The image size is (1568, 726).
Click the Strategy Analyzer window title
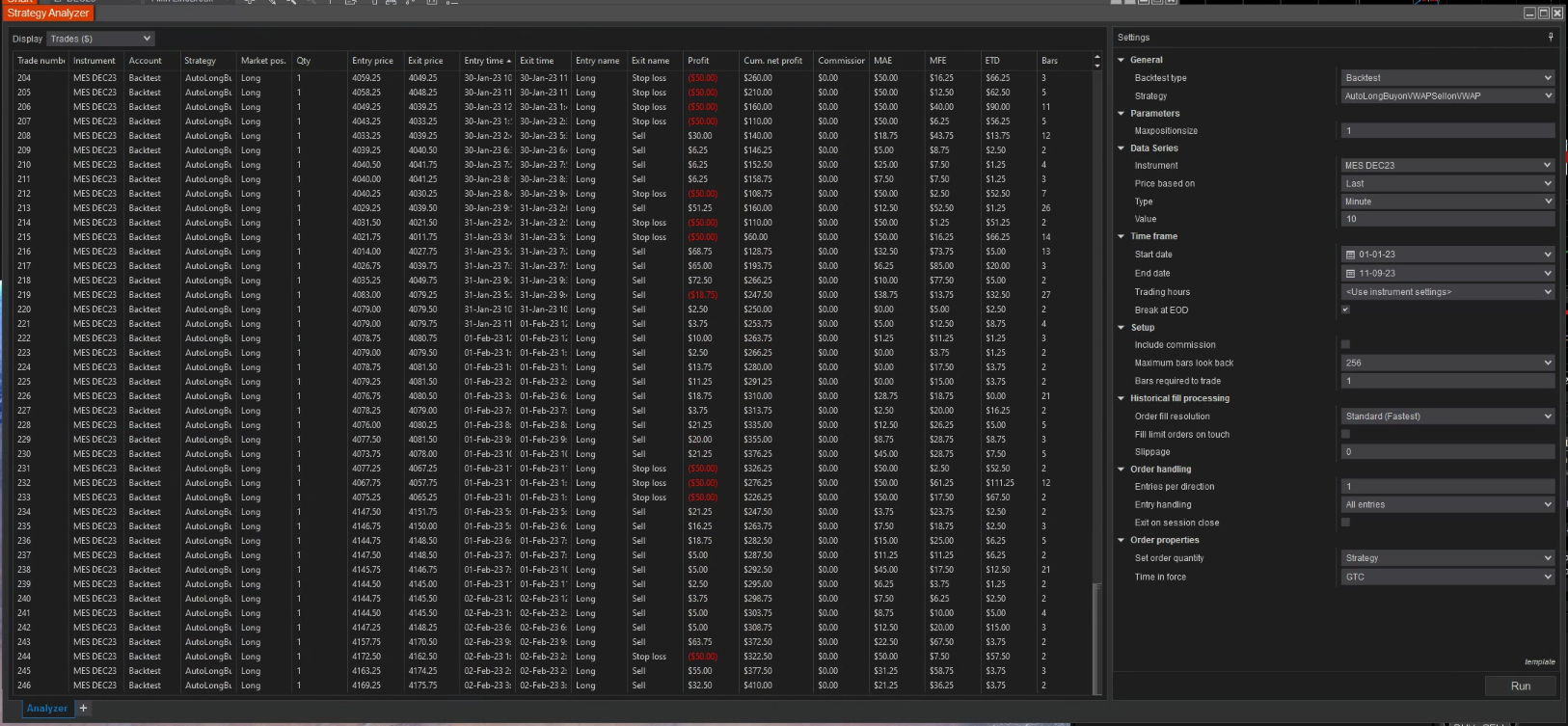pyautogui.click(x=48, y=13)
